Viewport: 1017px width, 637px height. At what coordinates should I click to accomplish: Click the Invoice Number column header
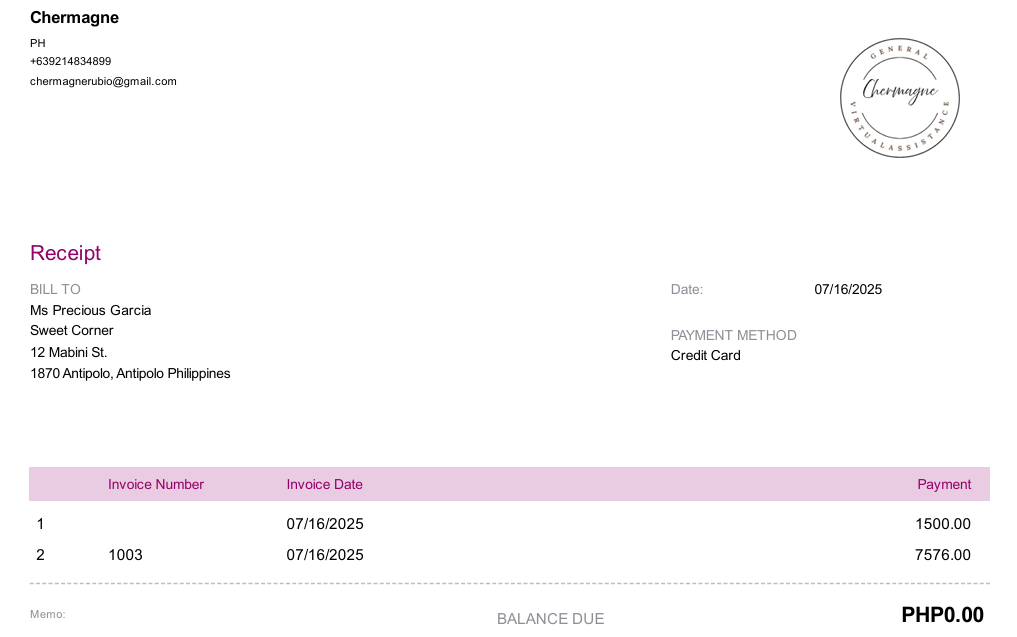(x=156, y=485)
